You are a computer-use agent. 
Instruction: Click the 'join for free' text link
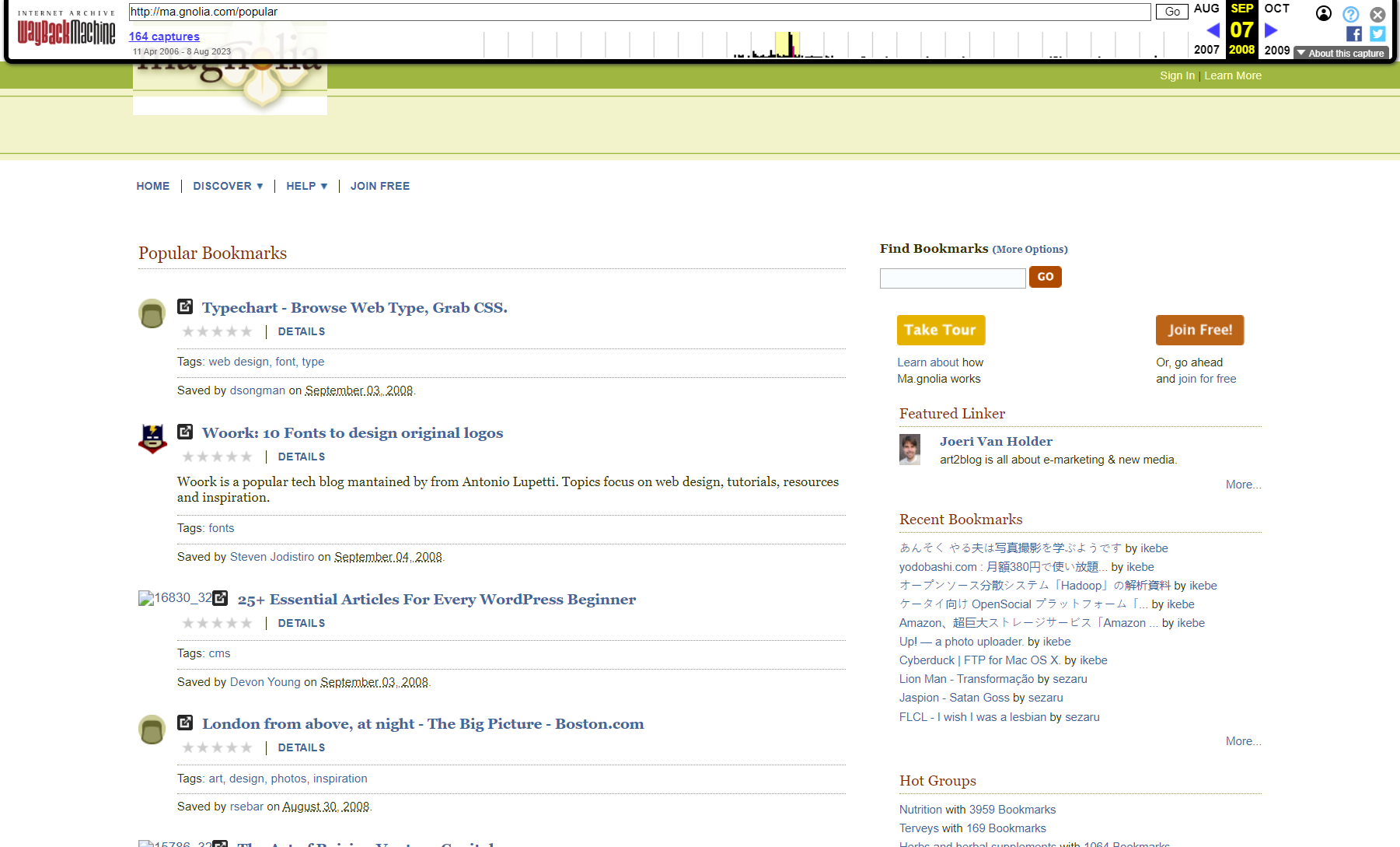coord(1207,379)
